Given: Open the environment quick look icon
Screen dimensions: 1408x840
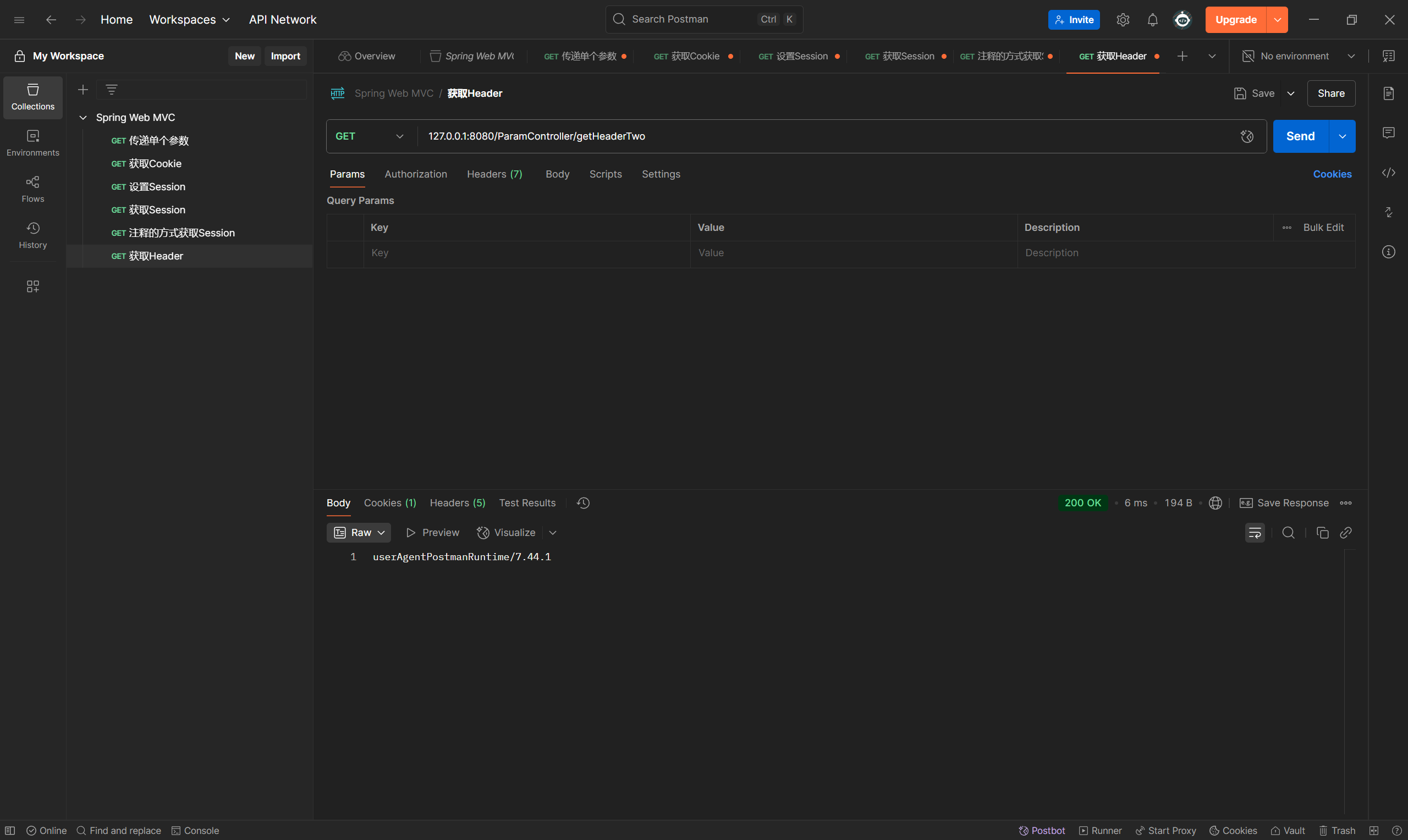Looking at the screenshot, I should 1388,56.
